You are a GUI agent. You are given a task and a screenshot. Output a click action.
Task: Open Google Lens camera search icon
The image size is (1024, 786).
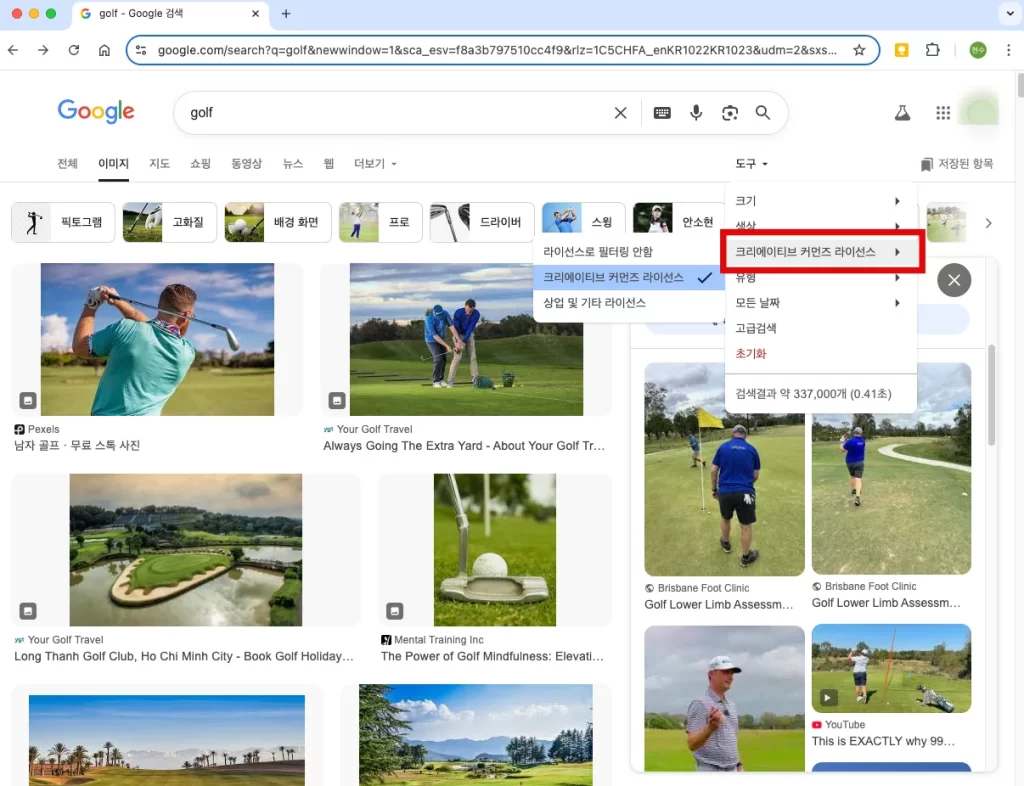tap(729, 113)
